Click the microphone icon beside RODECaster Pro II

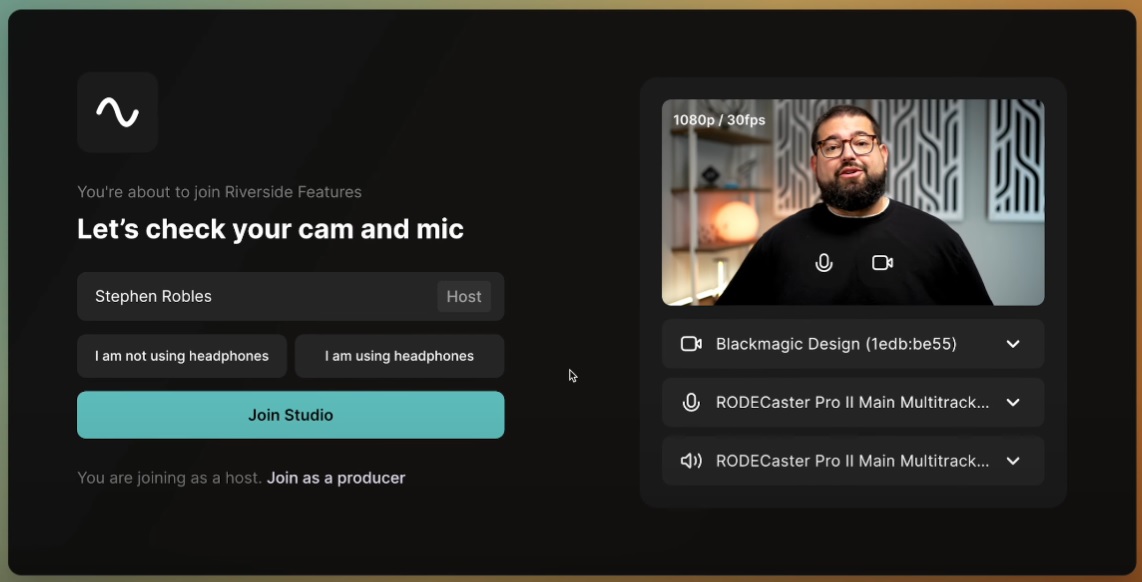690,402
